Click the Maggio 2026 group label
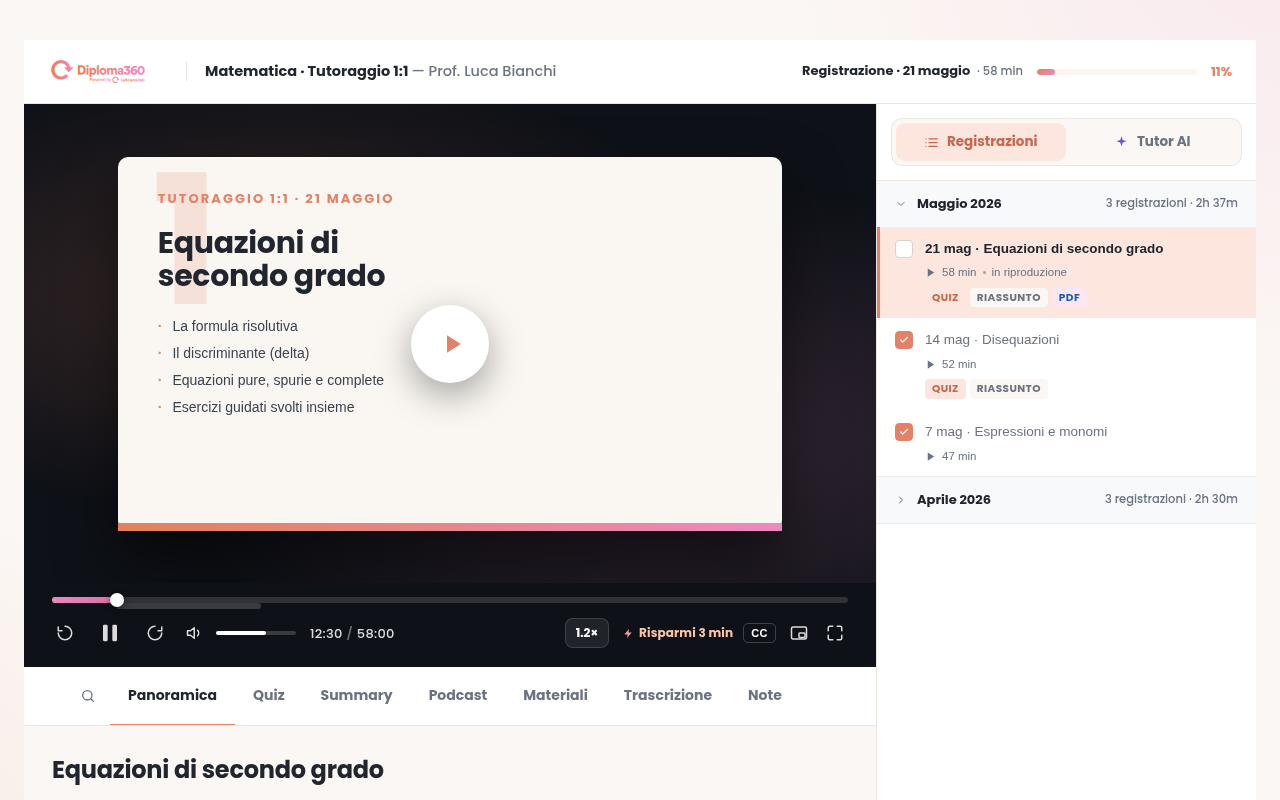Viewport: 1280px width, 800px height. click(x=959, y=204)
